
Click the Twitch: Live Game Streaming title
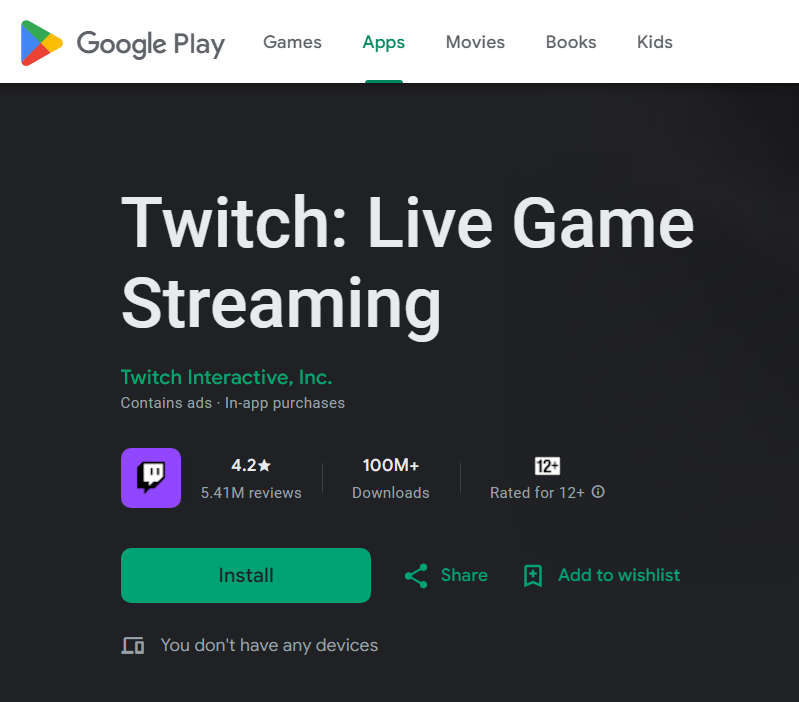[407, 262]
